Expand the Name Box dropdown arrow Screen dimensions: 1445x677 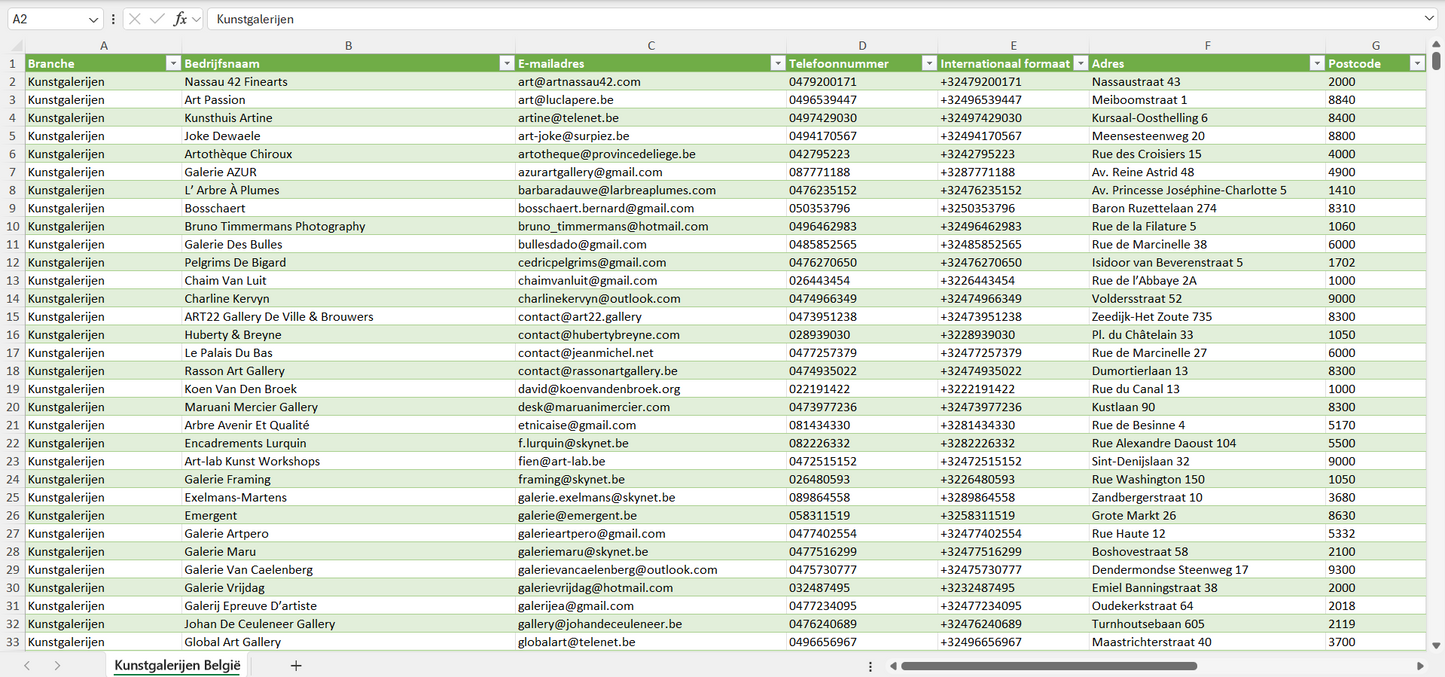[x=93, y=19]
